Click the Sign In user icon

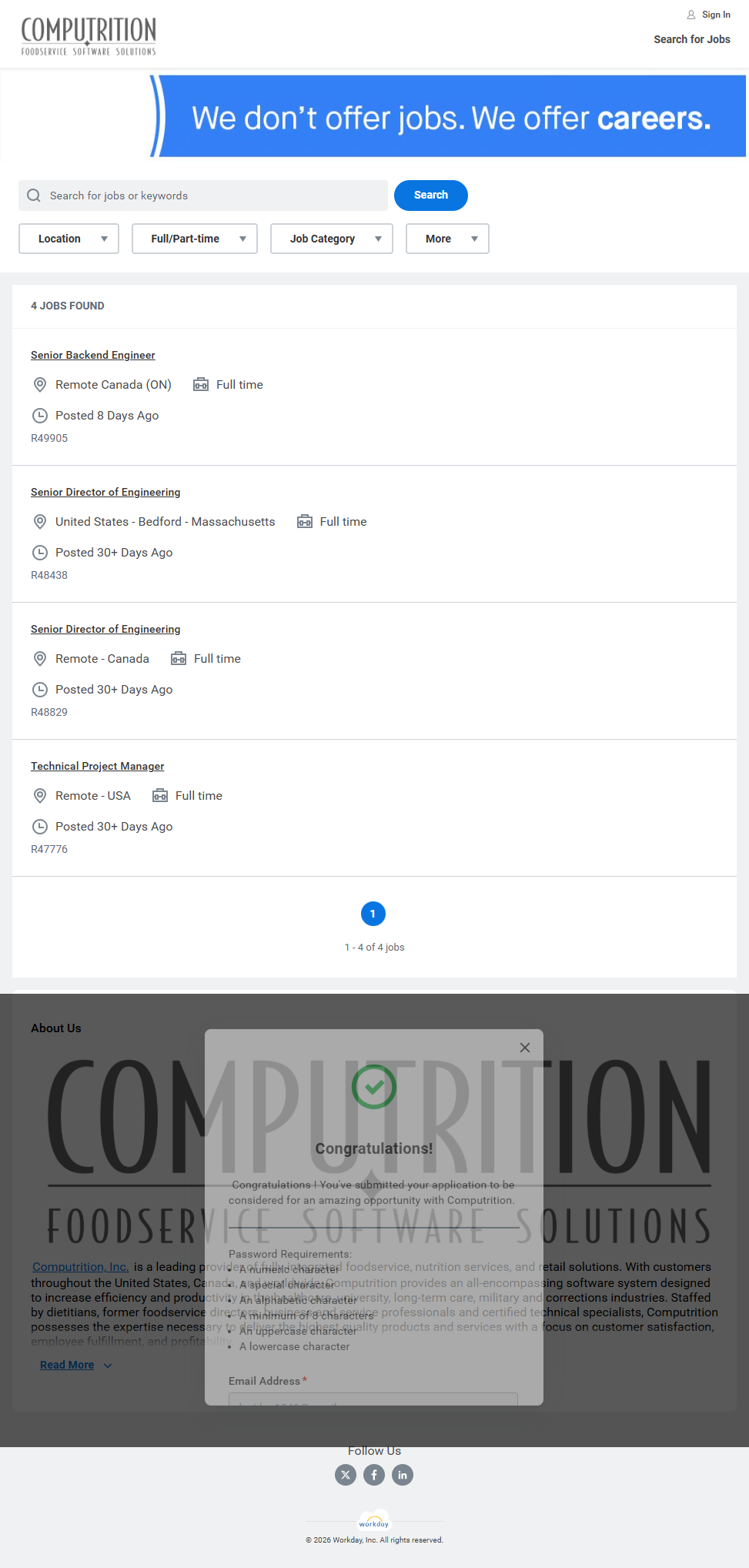click(x=690, y=15)
